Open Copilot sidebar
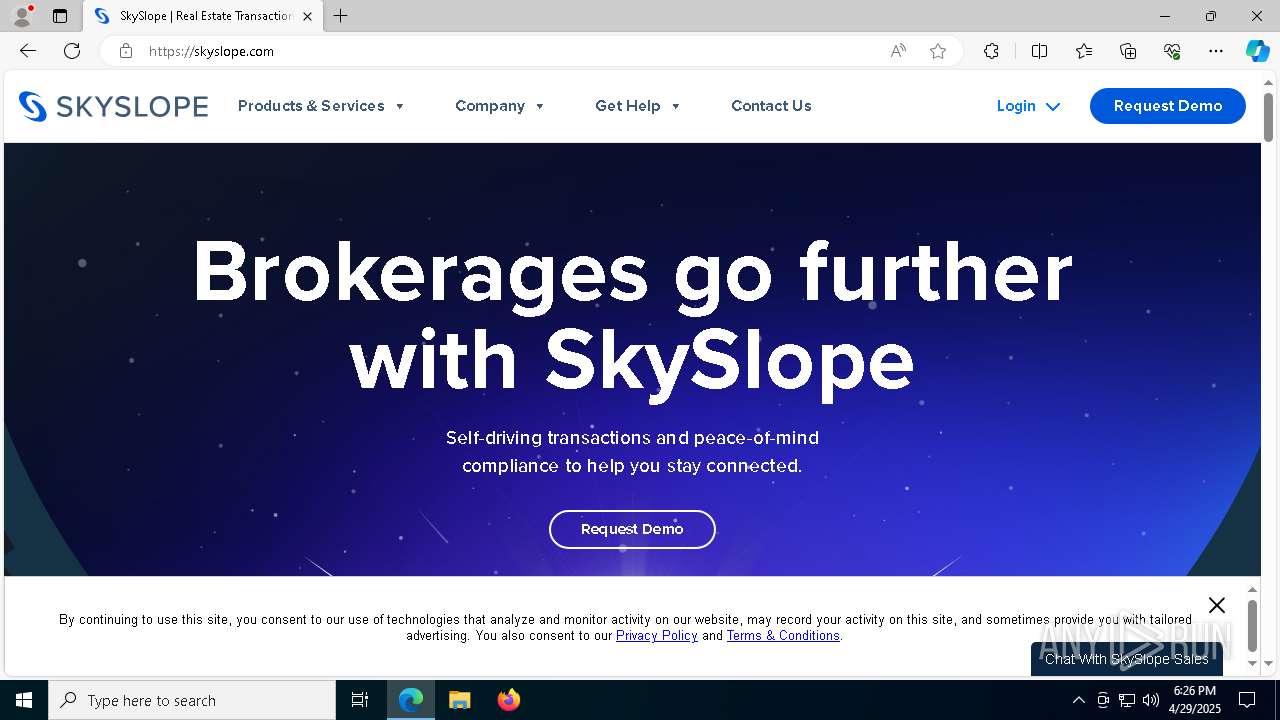This screenshot has width=1280, height=720. click(1257, 51)
